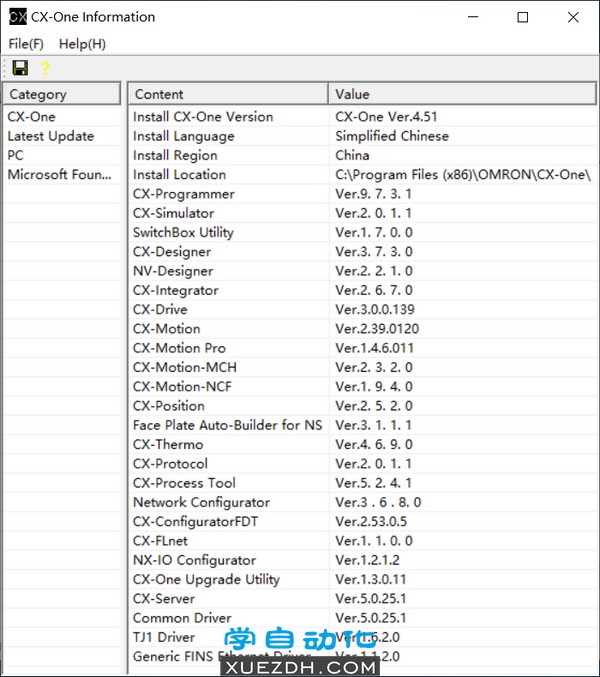Screen dimensions: 600x677
Task: Select Face Plate Auto-Builder for NS row
Action: pyautogui.click(x=363, y=425)
